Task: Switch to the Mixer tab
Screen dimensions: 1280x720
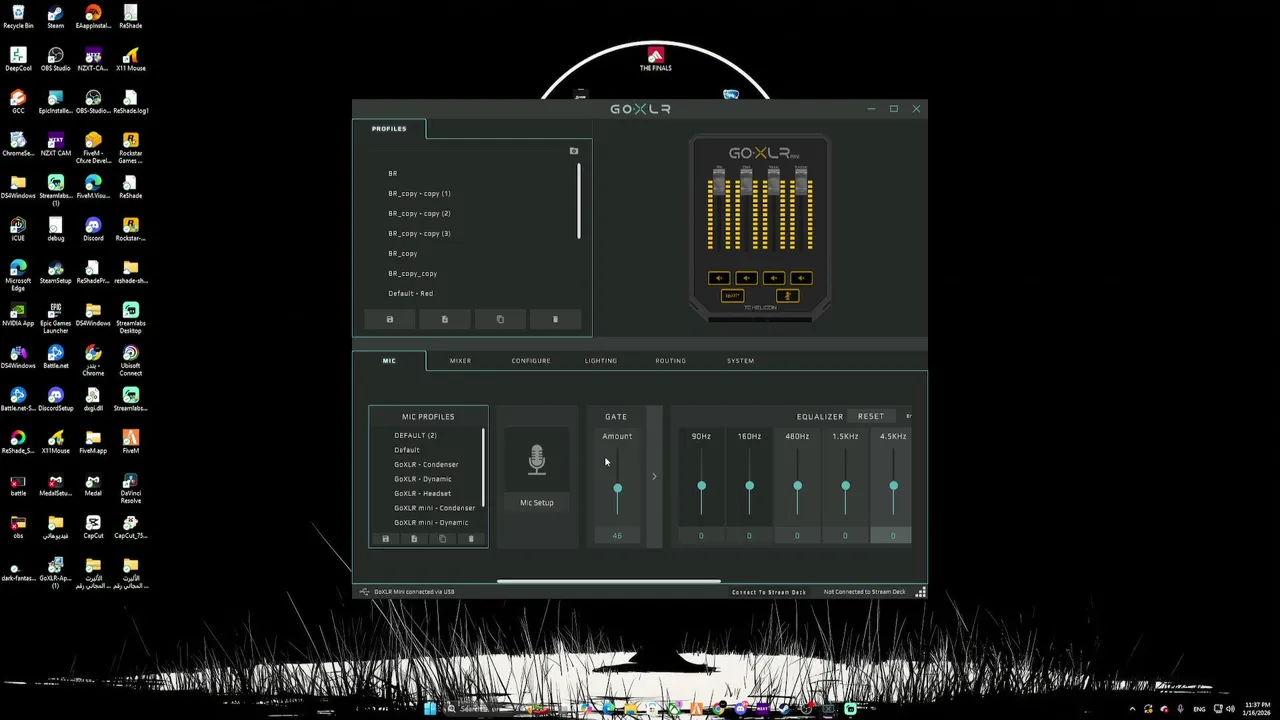Action: pos(460,361)
